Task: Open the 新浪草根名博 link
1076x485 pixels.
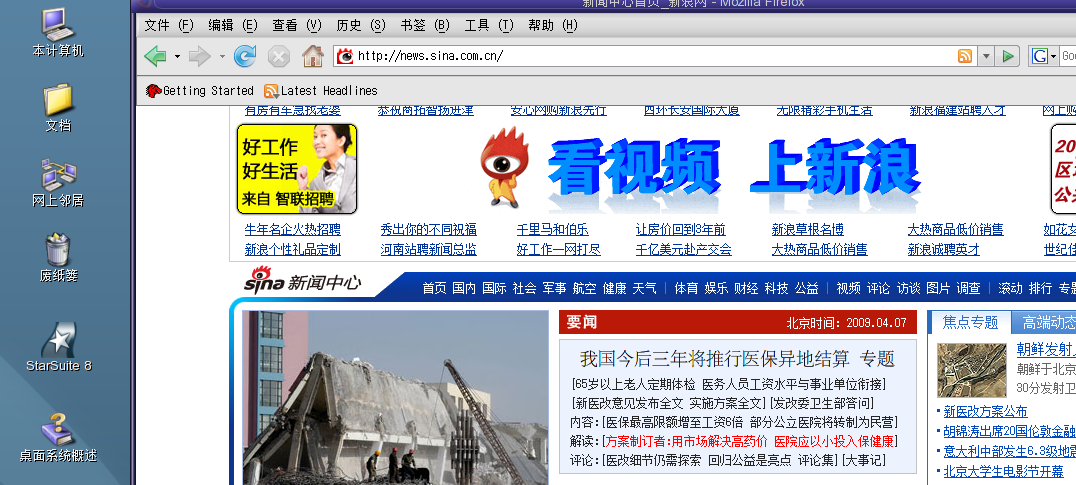Action: 808,229
